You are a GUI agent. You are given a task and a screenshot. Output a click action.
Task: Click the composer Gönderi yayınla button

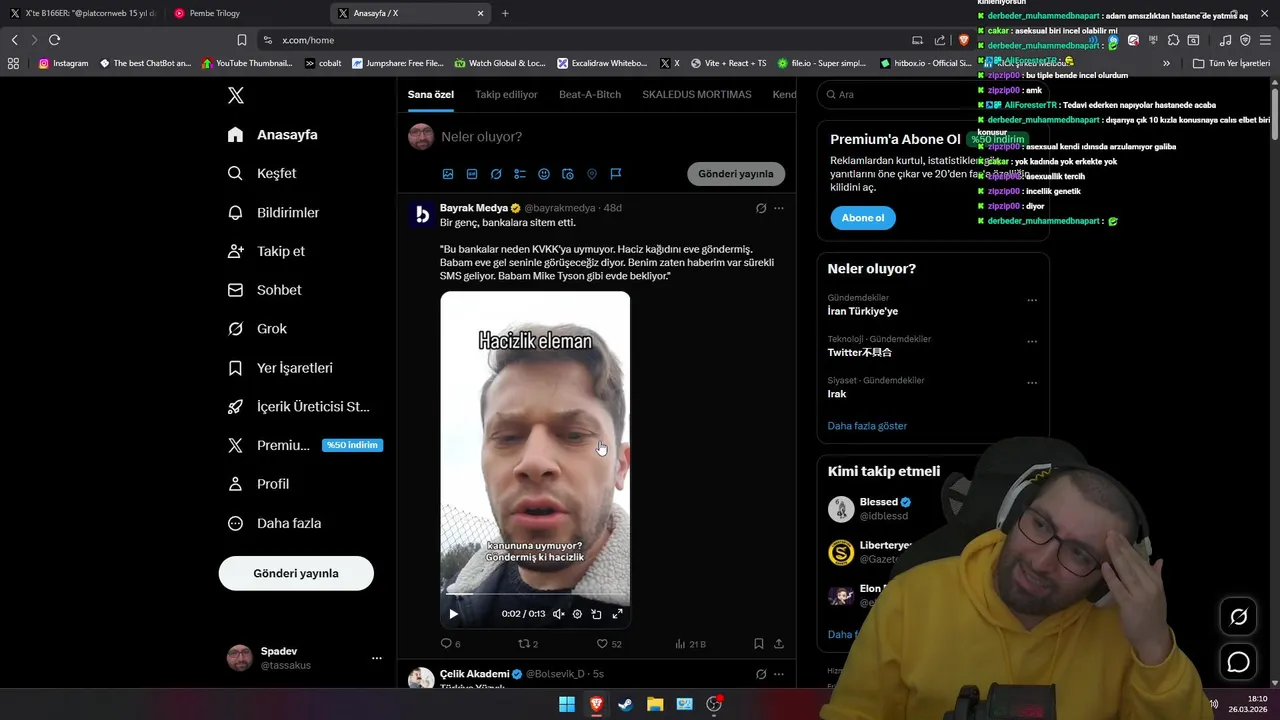pos(736,173)
